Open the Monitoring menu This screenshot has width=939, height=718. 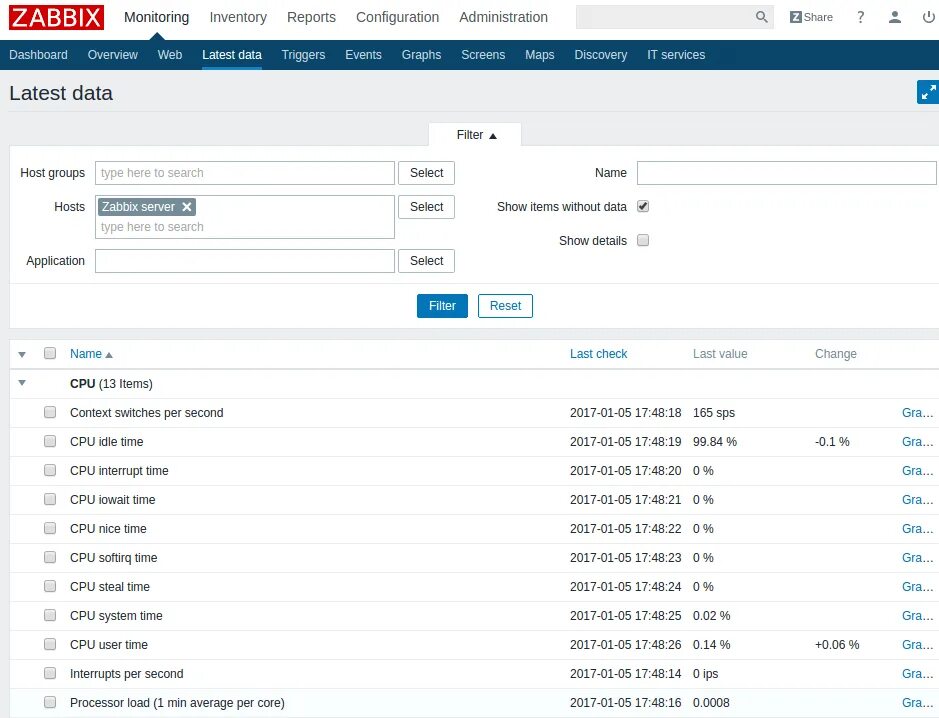pos(156,17)
